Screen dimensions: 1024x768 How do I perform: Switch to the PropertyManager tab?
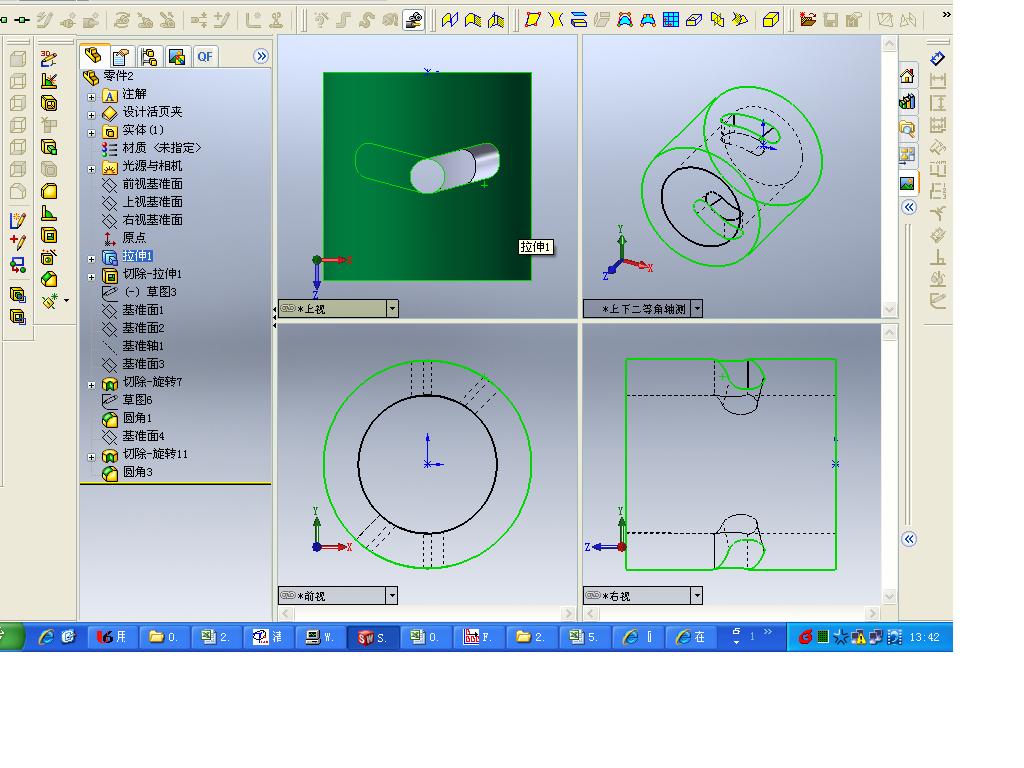pyautogui.click(x=121, y=57)
